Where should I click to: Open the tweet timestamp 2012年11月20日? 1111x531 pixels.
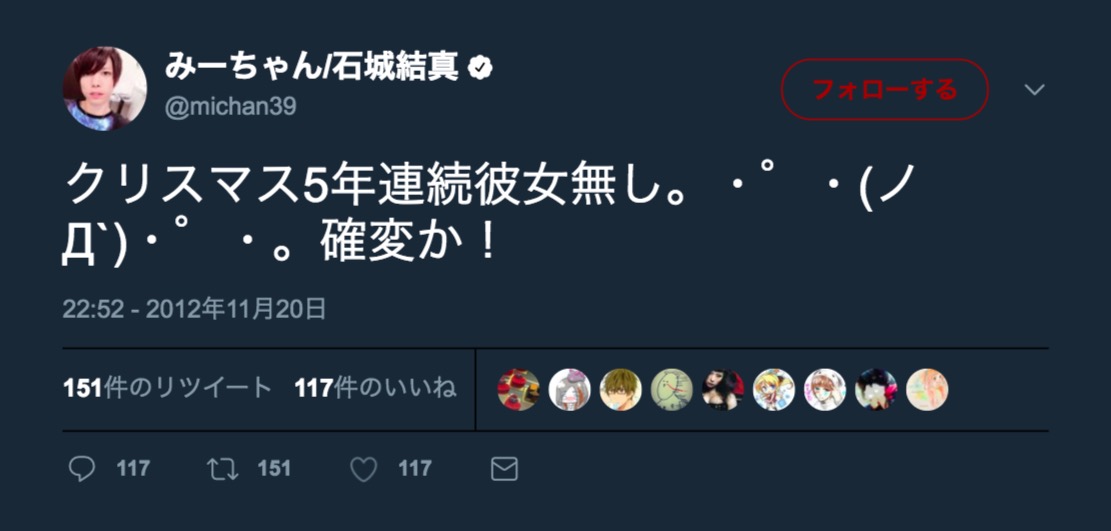(194, 310)
